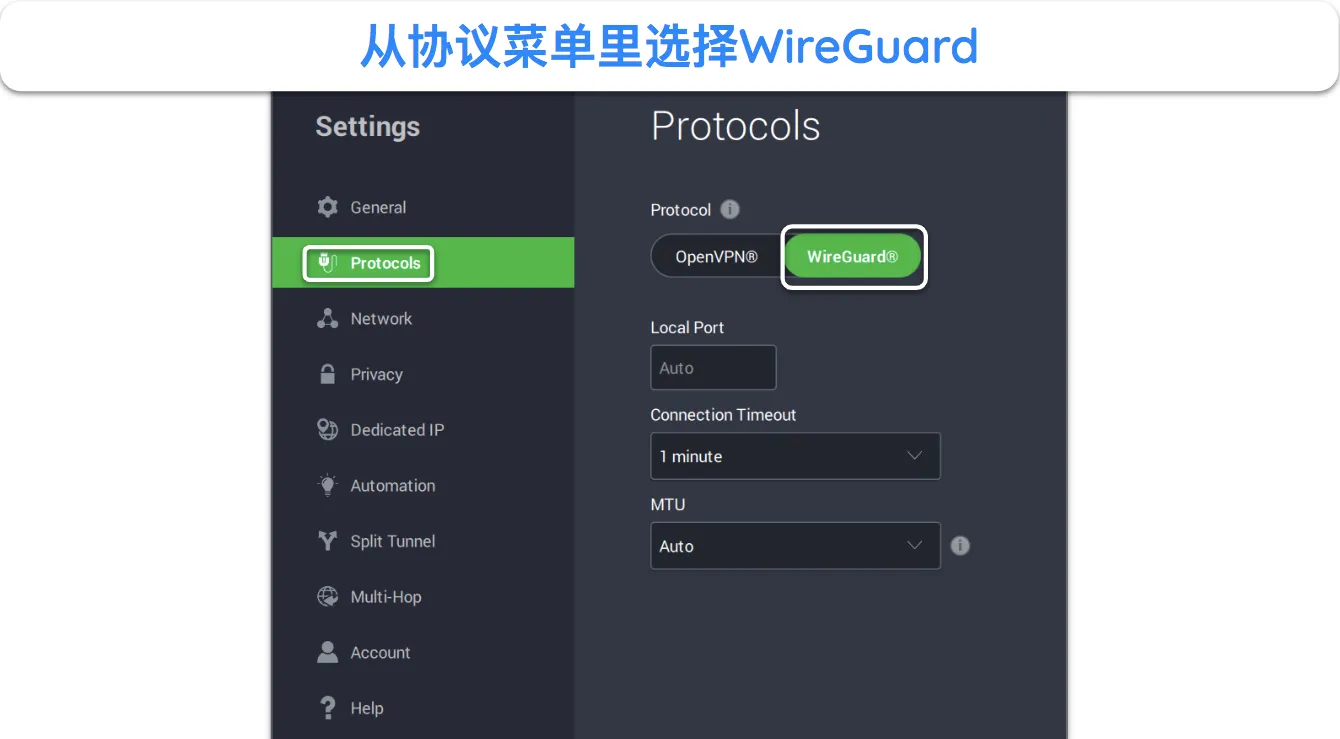The width and height of the screenshot is (1340, 739).
Task: Click the Protocols plug icon in sidebar
Action: [x=327, y=263]
